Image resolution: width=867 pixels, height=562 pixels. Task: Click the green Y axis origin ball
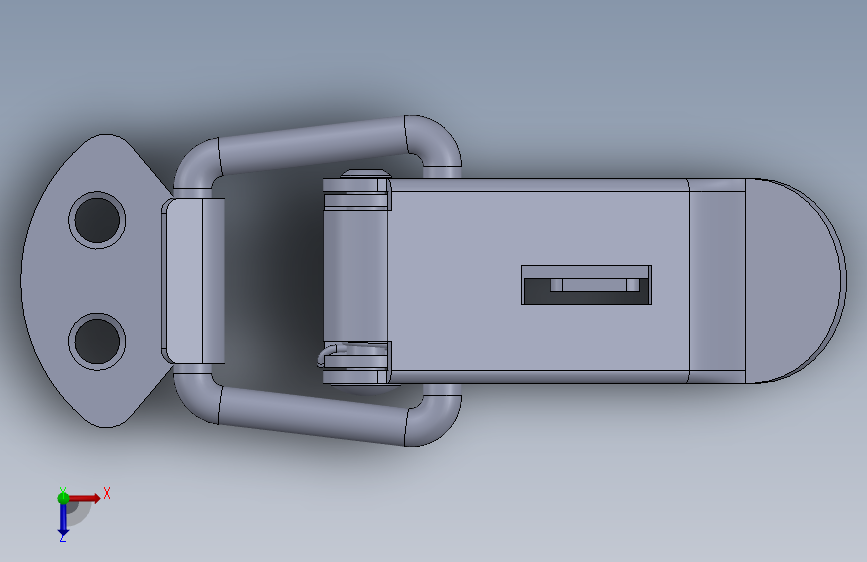click(63, 498)
